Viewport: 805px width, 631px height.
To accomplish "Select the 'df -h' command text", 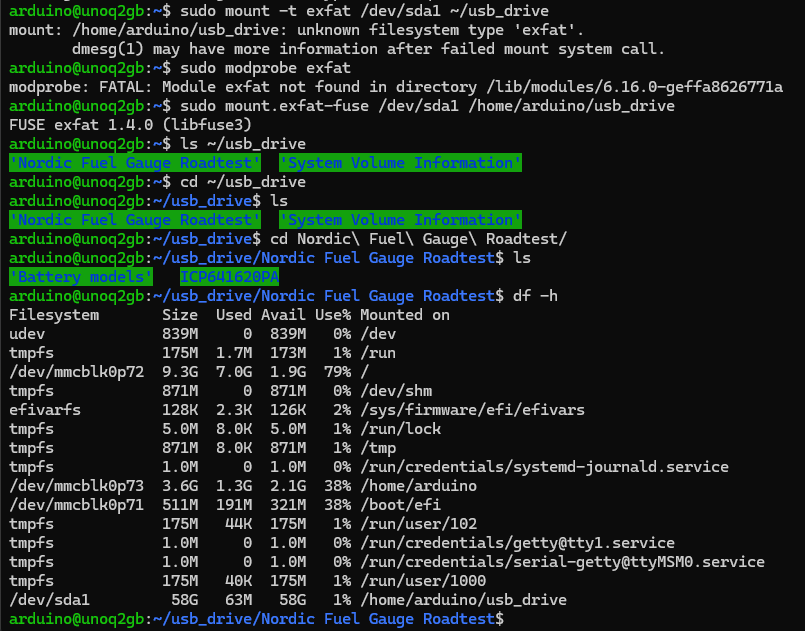I will point(535,296).
